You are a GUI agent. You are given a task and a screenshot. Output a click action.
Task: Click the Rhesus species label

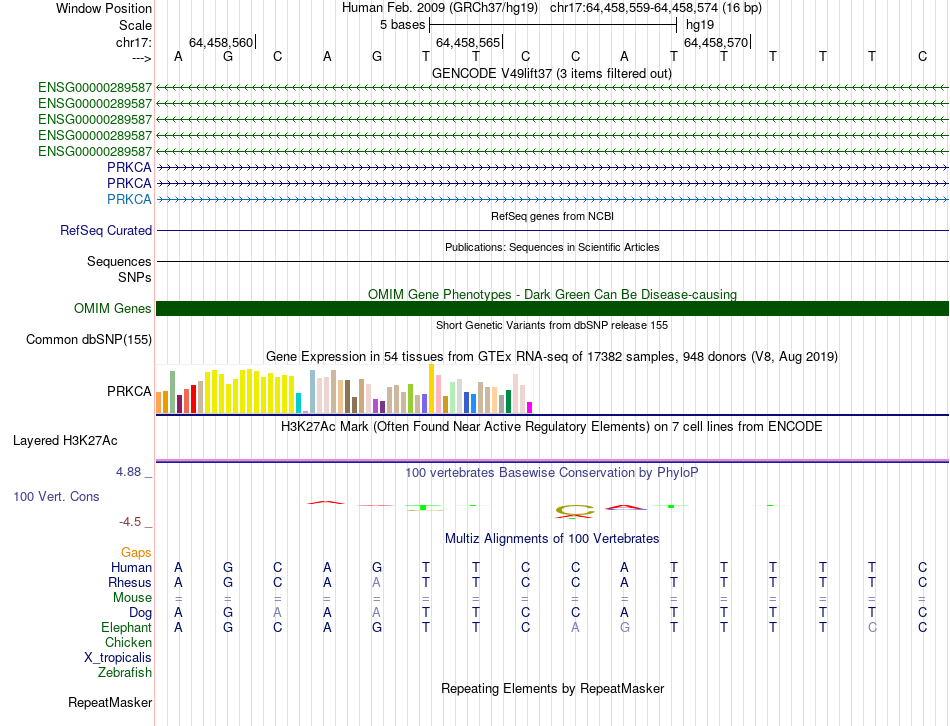(130, 582)
